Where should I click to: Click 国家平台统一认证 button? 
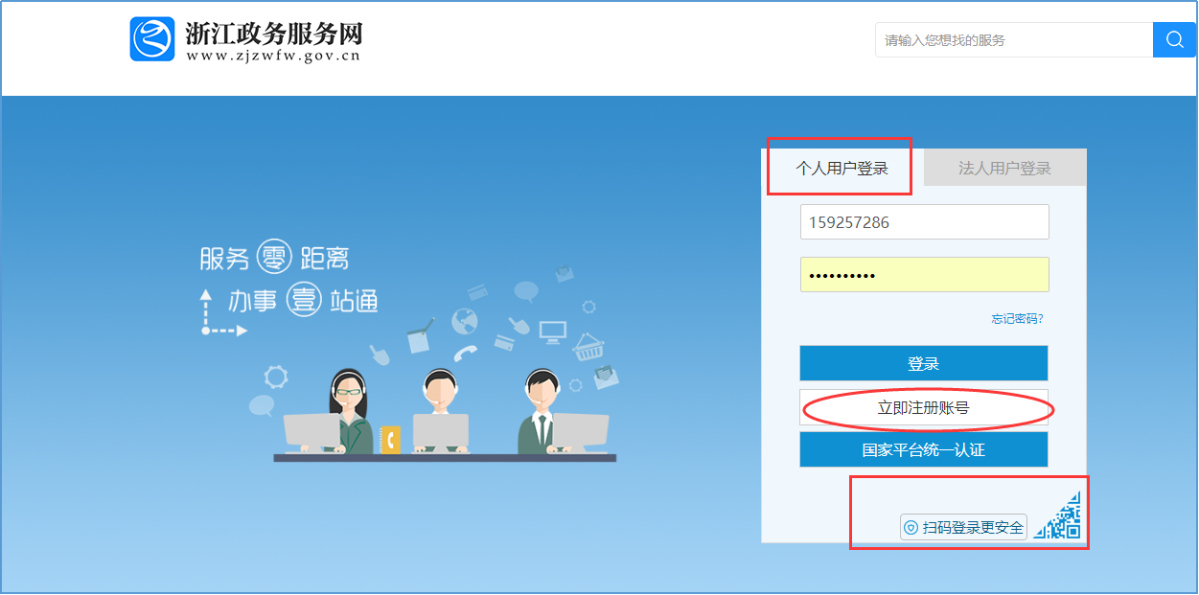click(x=923, y=450)
